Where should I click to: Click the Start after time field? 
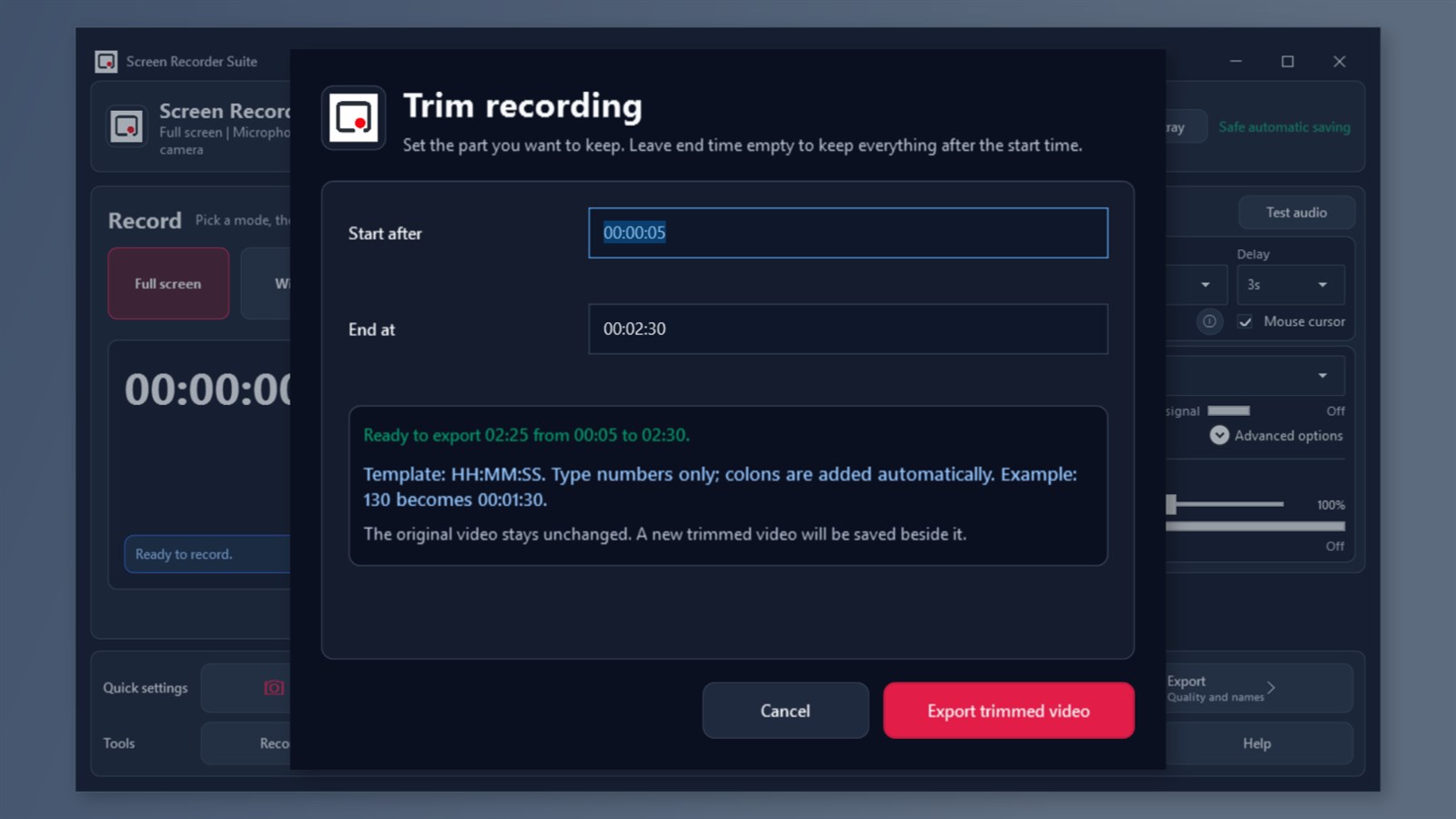(x=848, y=233)
